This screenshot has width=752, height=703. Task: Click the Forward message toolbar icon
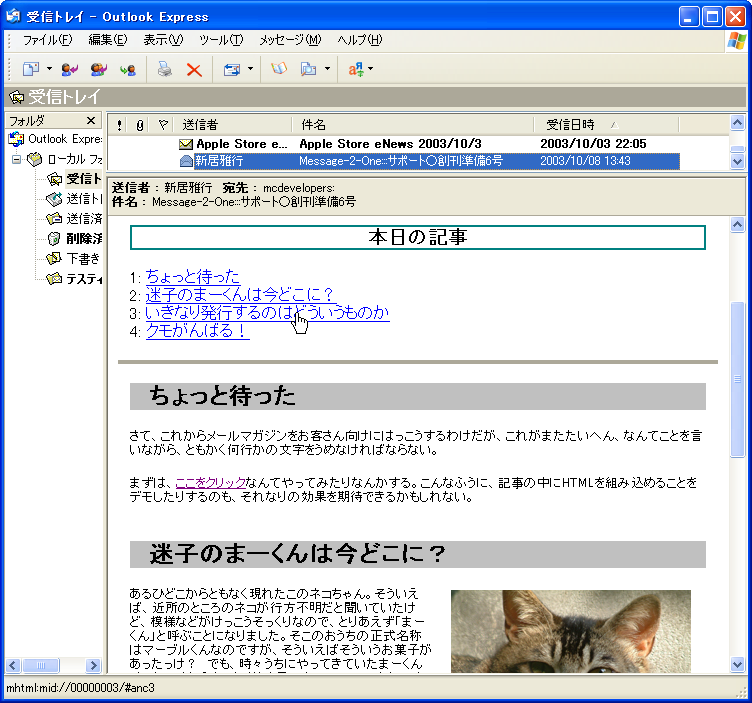coord(127,69)
